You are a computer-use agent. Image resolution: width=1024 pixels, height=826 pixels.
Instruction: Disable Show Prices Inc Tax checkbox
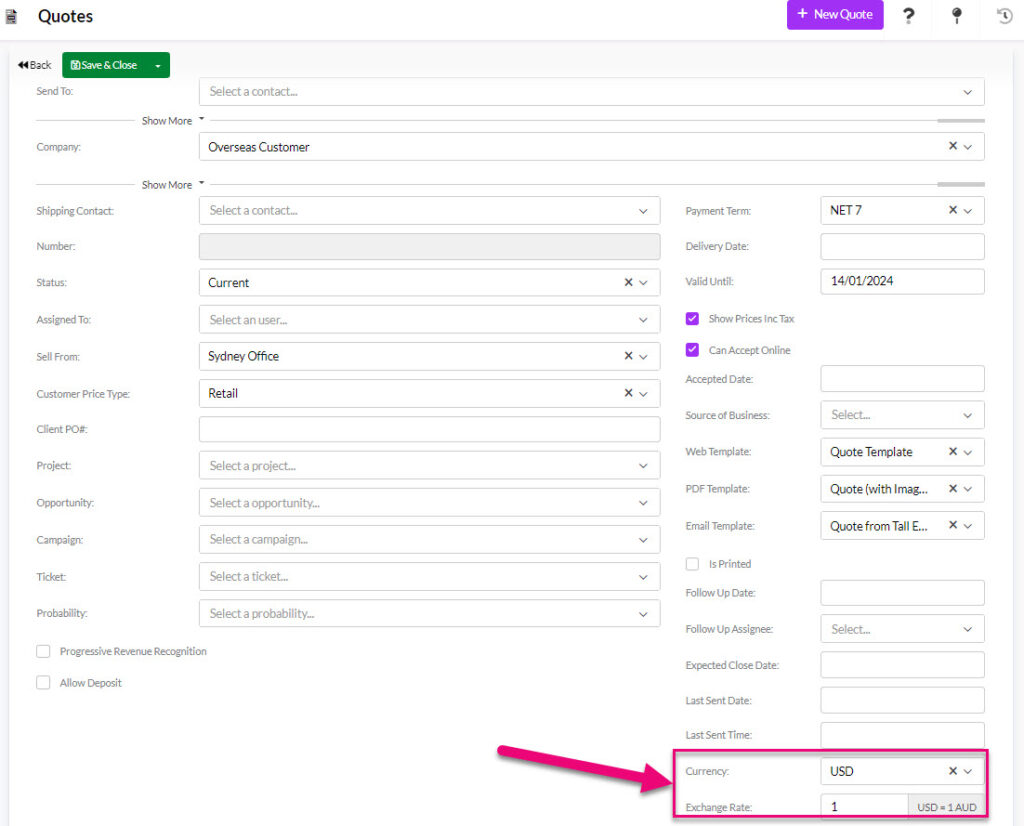(x=692, y=319)
